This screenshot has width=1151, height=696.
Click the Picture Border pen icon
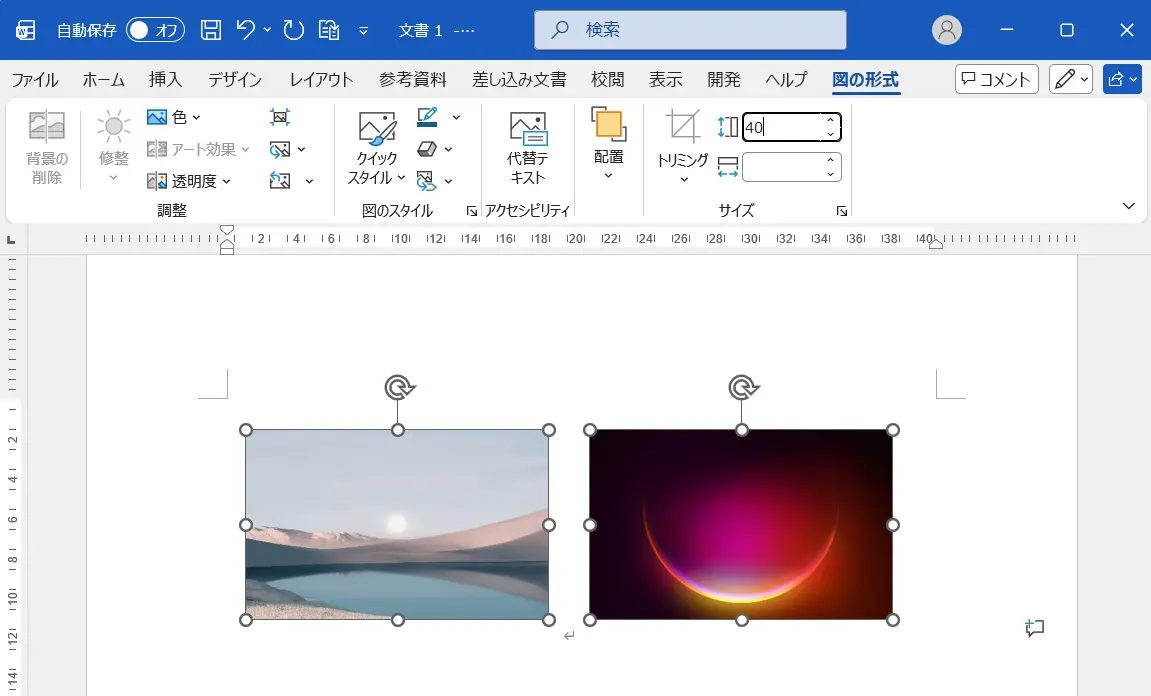pos(427,117)
